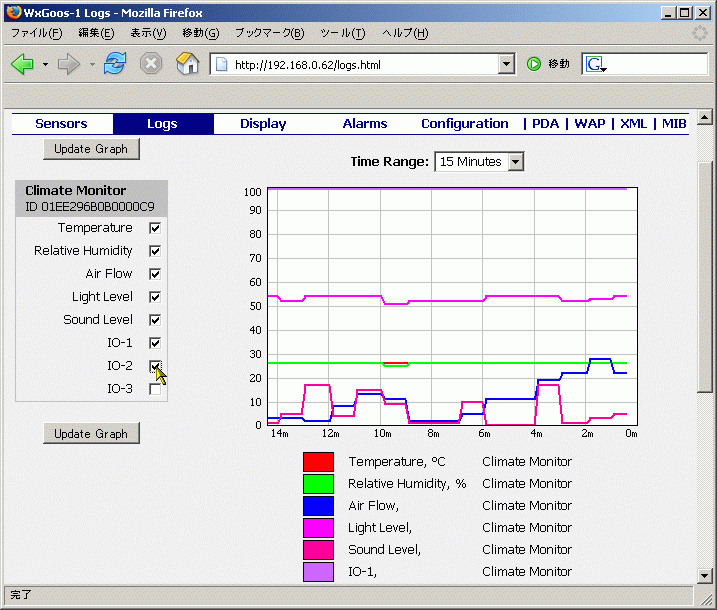Open the 編集(E) menu

pos(96,33)
